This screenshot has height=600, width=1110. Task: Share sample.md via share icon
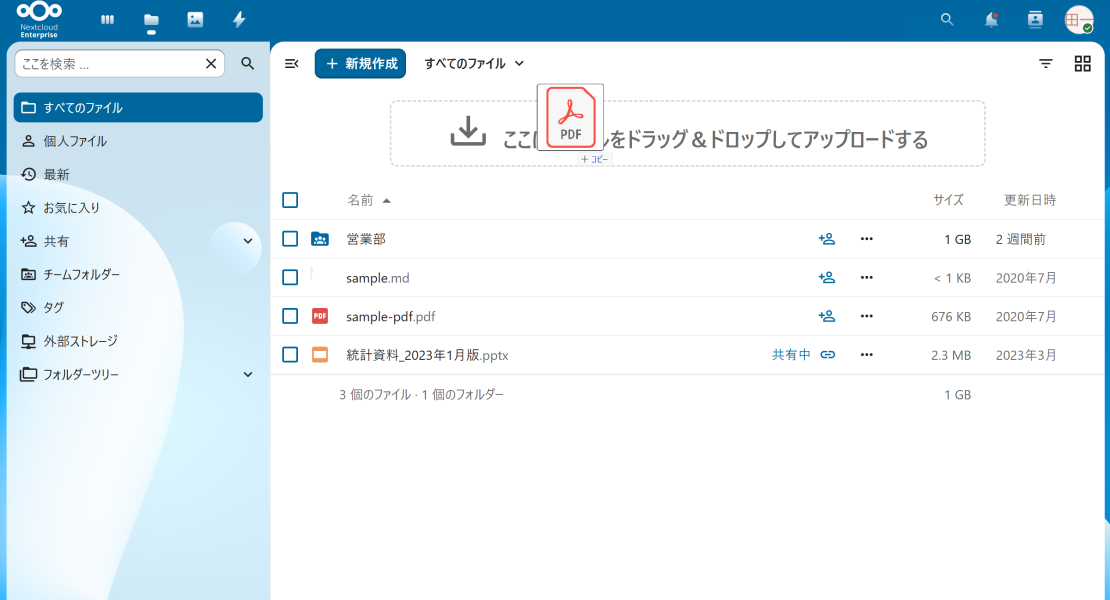tap(827, 277)
